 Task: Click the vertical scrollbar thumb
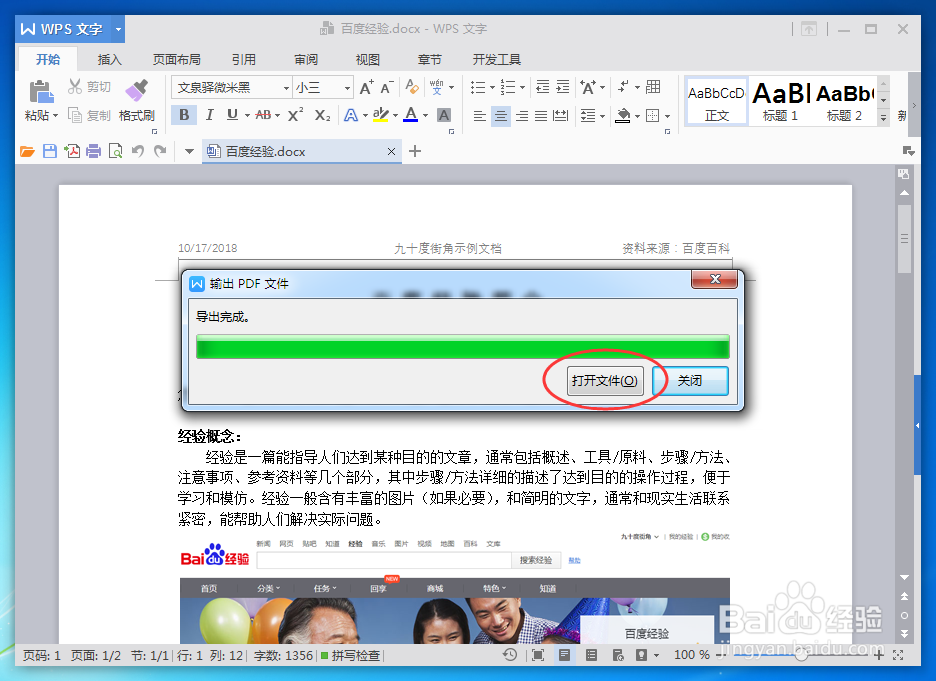point(904,239)
